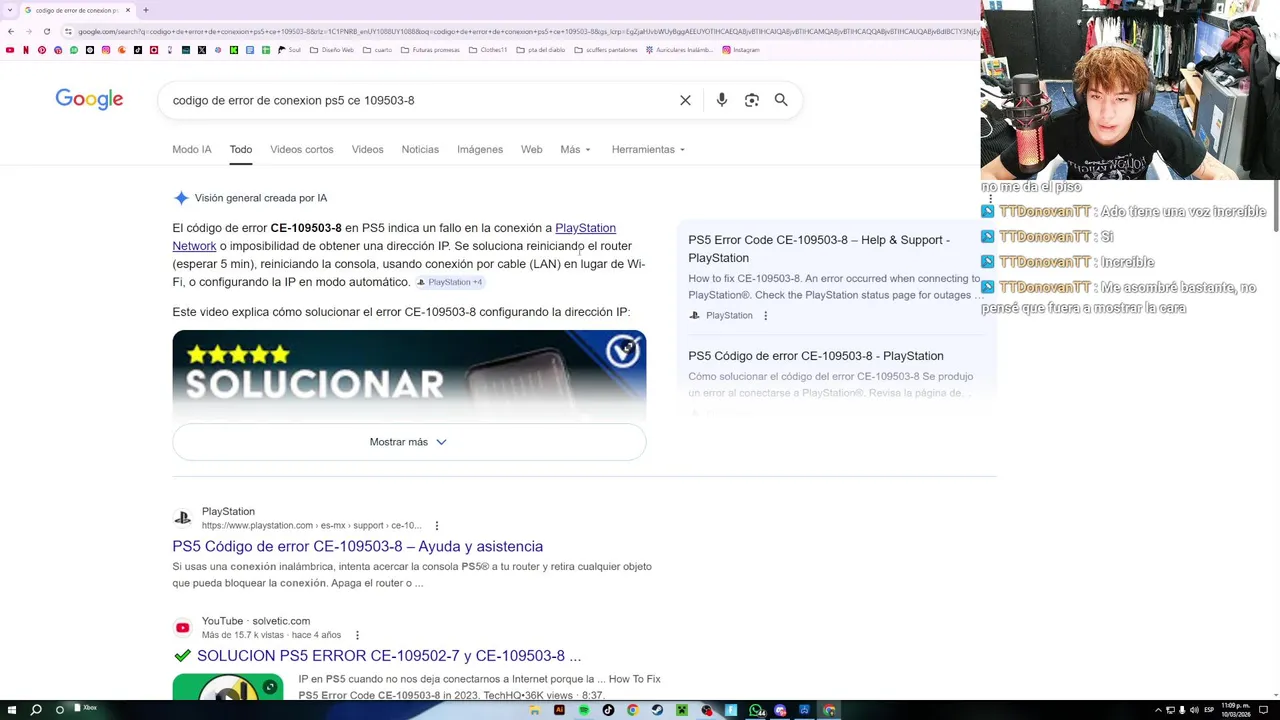Open WhatsApp from the taskbar
1280x720 pixels.
pyautogui.click(x=756, y=711)
